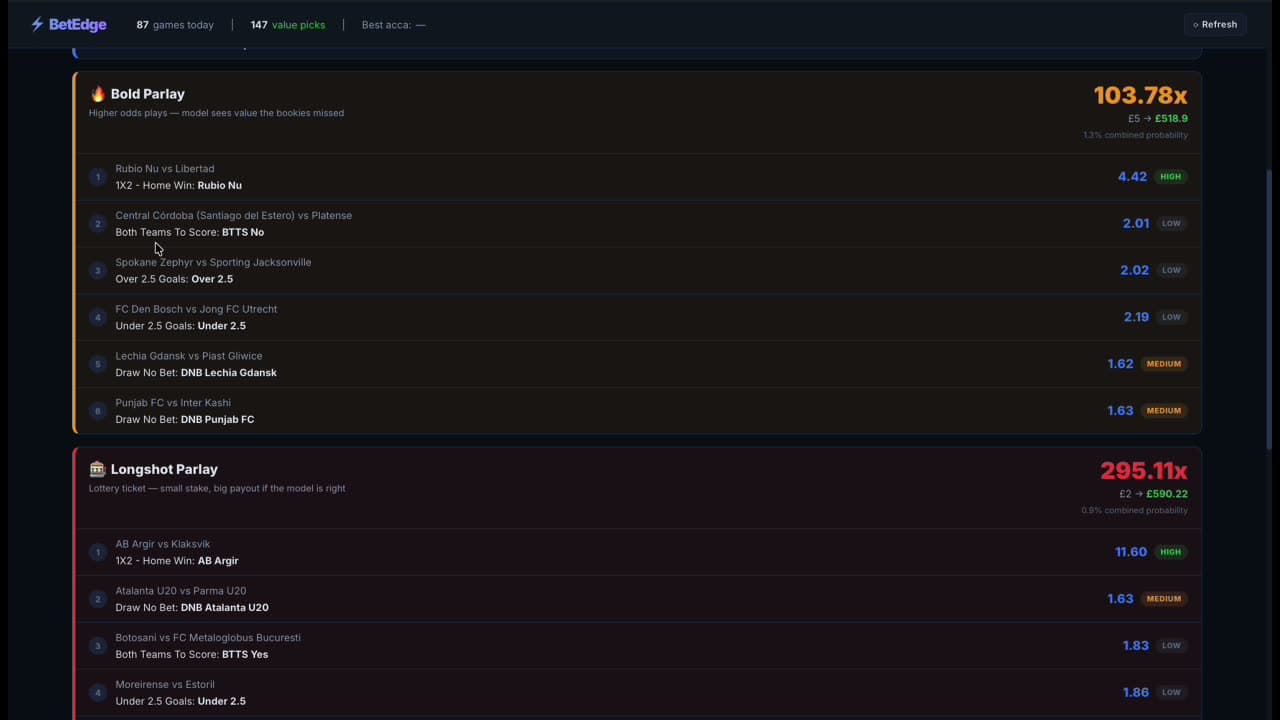Click the page's vertical scrollbar thumb
Screen dimensions: 1280x720
point(1270,310)
